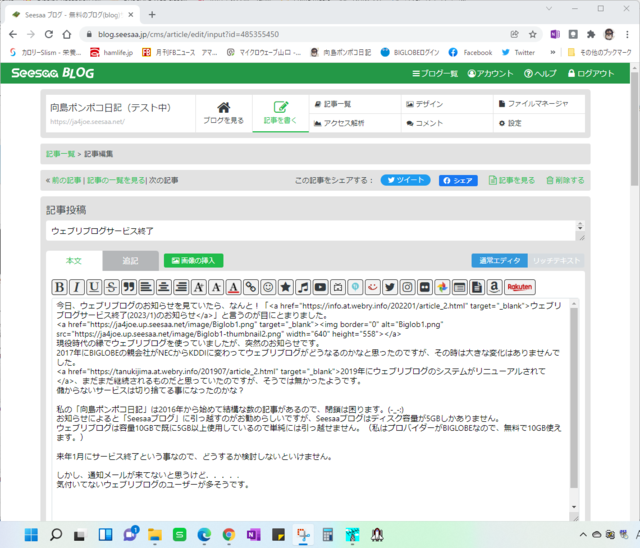
Task: Click 記事を見る link
Action: [x=512, y=180]
